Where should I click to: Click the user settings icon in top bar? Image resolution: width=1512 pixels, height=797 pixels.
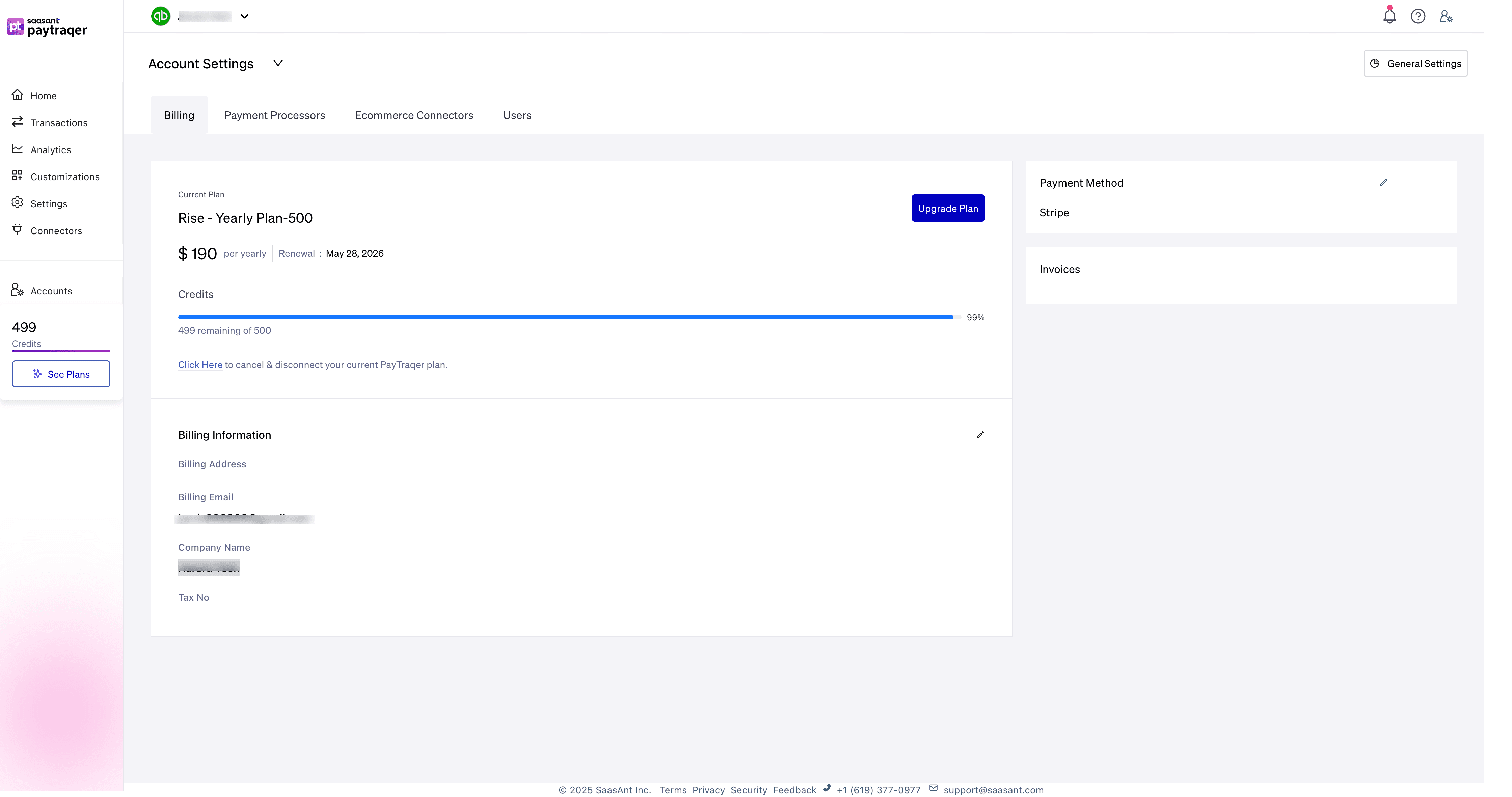1446,16
